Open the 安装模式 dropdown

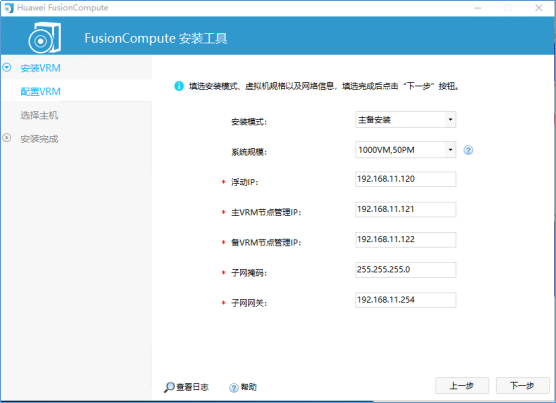point(405,120)
